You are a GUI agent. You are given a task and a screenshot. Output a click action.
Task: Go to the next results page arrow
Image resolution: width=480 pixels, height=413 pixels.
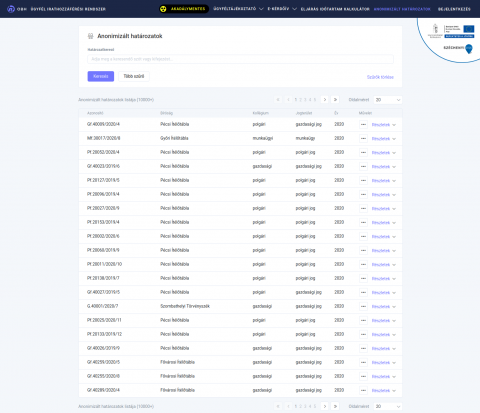pyautogui.click(x=325, y=100)
